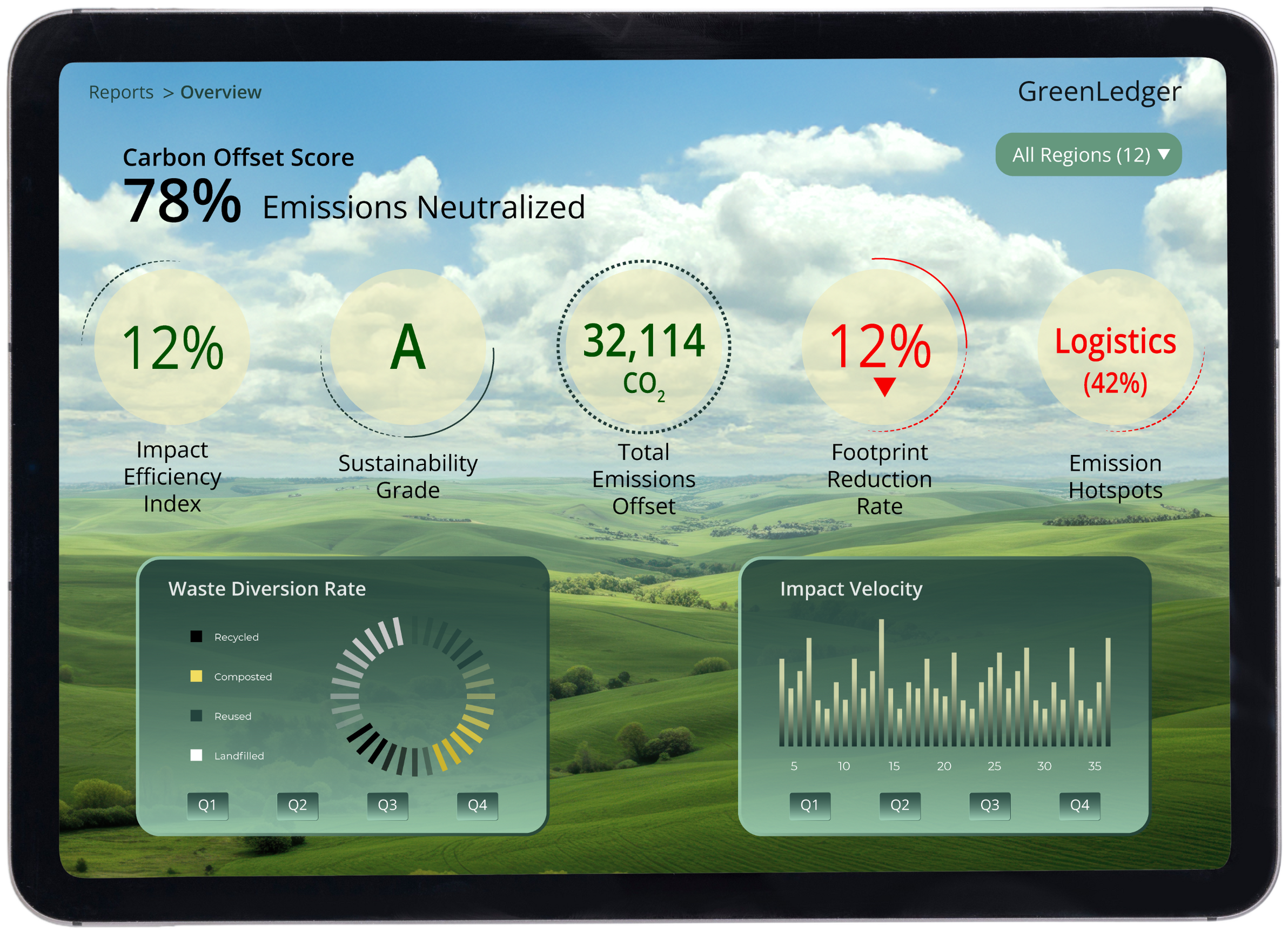1288x933 pixels.
Task: Click the Recycled legend label
Action: point(236,637)
